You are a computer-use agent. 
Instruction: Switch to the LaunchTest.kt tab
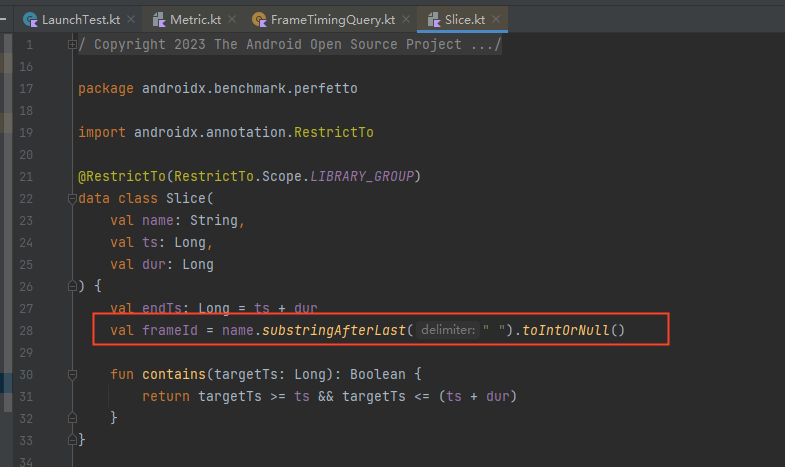(78, 19)
